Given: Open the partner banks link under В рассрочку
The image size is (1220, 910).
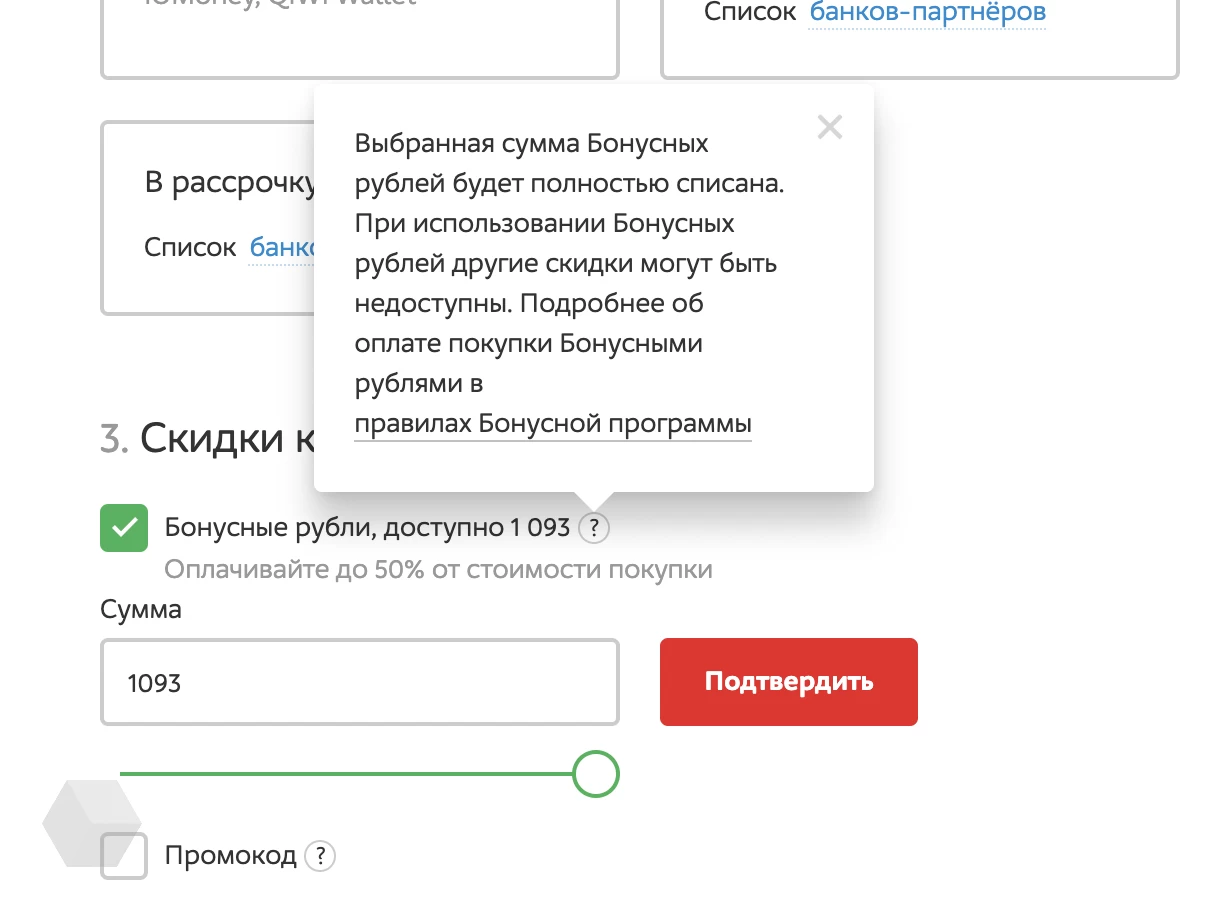Looking at the screenshot, I should (282, 247).
